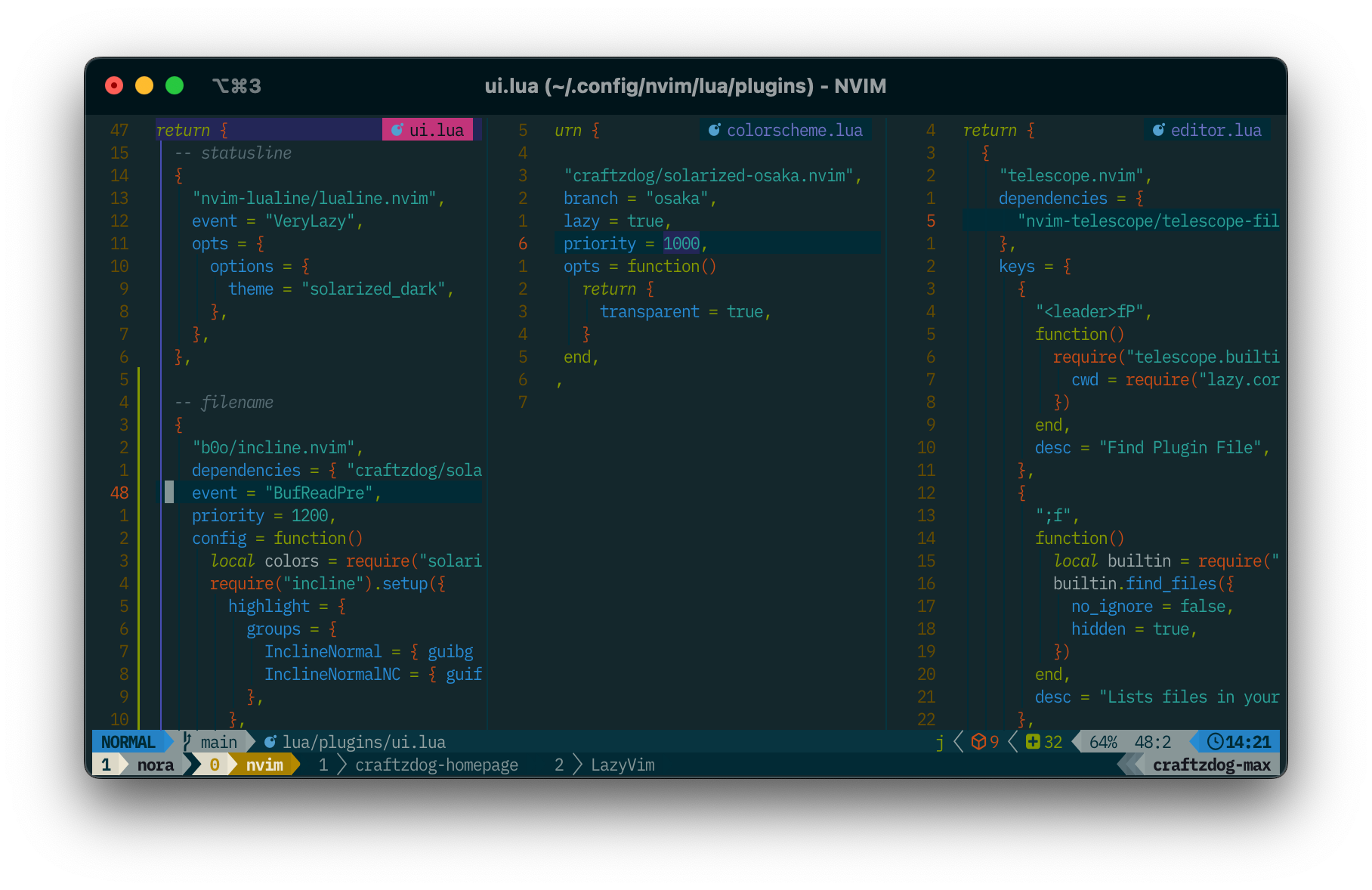Click the "b0o/incline.nvim" string
This screenshot has height=890, width=1372.
pos(273,447)
